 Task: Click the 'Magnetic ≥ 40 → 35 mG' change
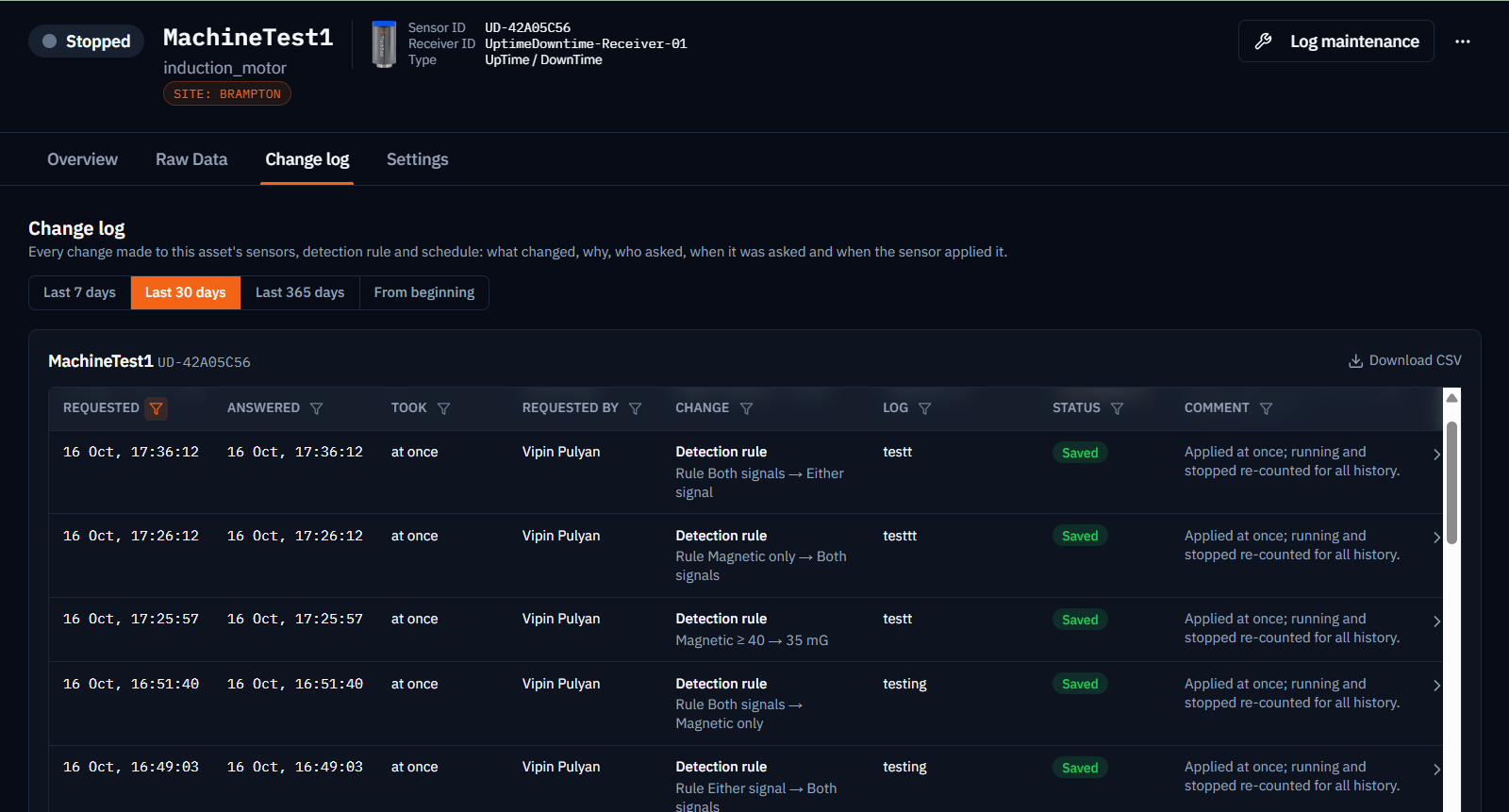pyautogui.click(x=752, y=640)
